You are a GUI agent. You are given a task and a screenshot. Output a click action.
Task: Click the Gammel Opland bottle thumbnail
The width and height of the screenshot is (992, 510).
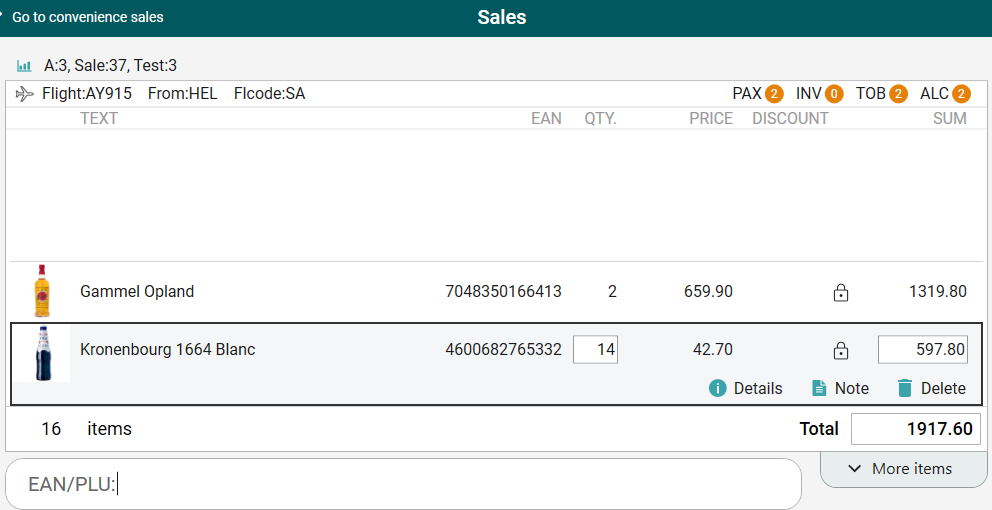click(41, 291)
